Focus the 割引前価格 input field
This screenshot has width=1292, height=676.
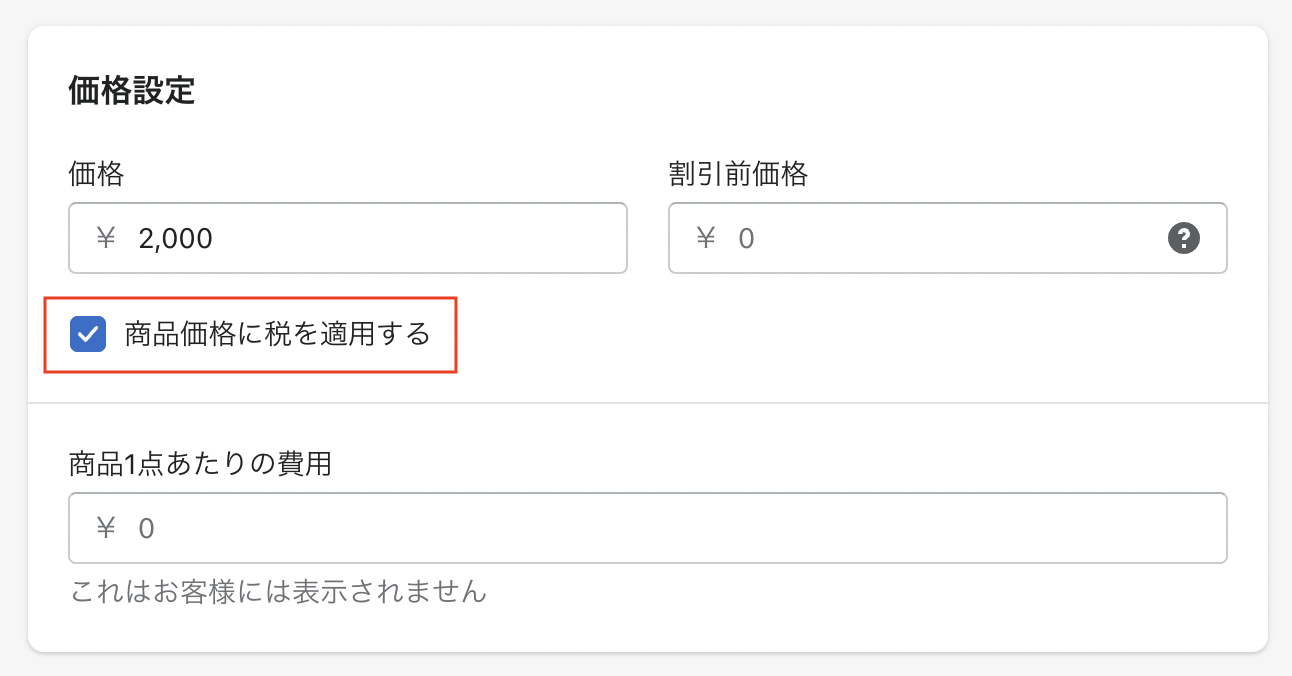coord(940,238)
